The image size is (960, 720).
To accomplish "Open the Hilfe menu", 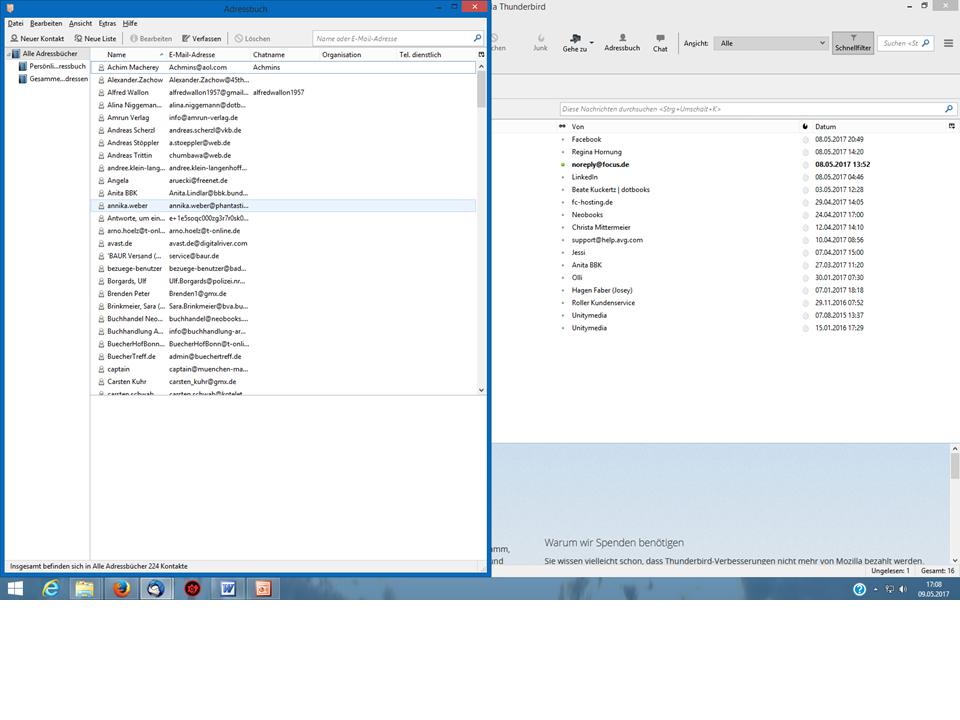I will [x=130, y=23].
